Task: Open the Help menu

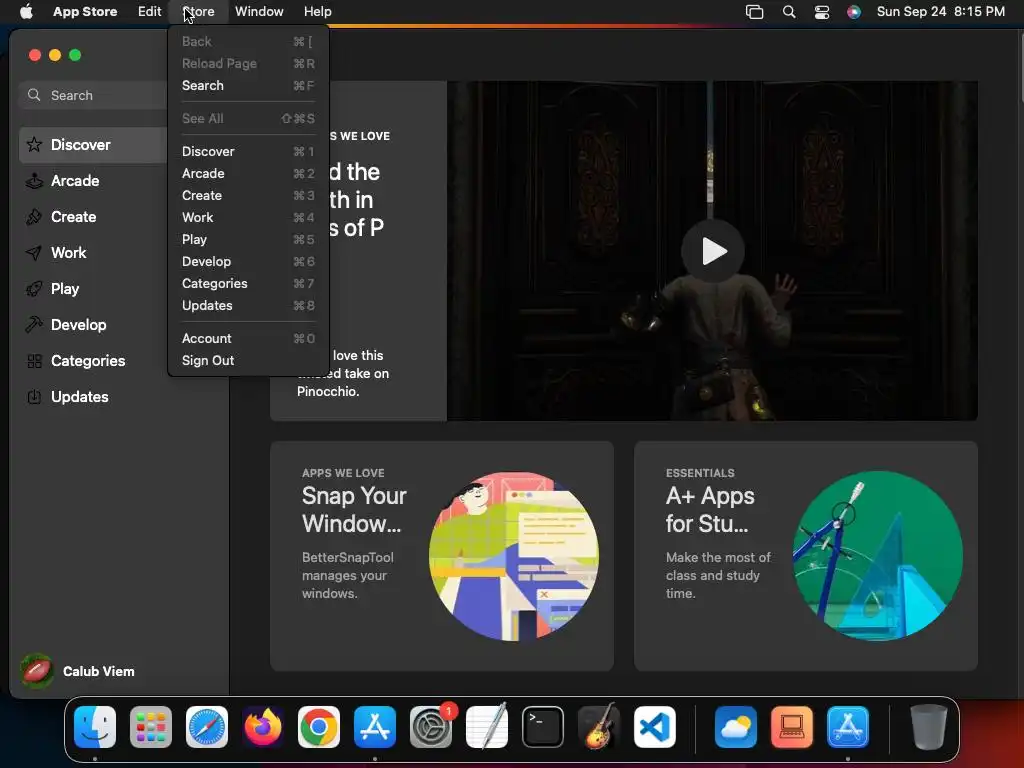Action: 317,12
